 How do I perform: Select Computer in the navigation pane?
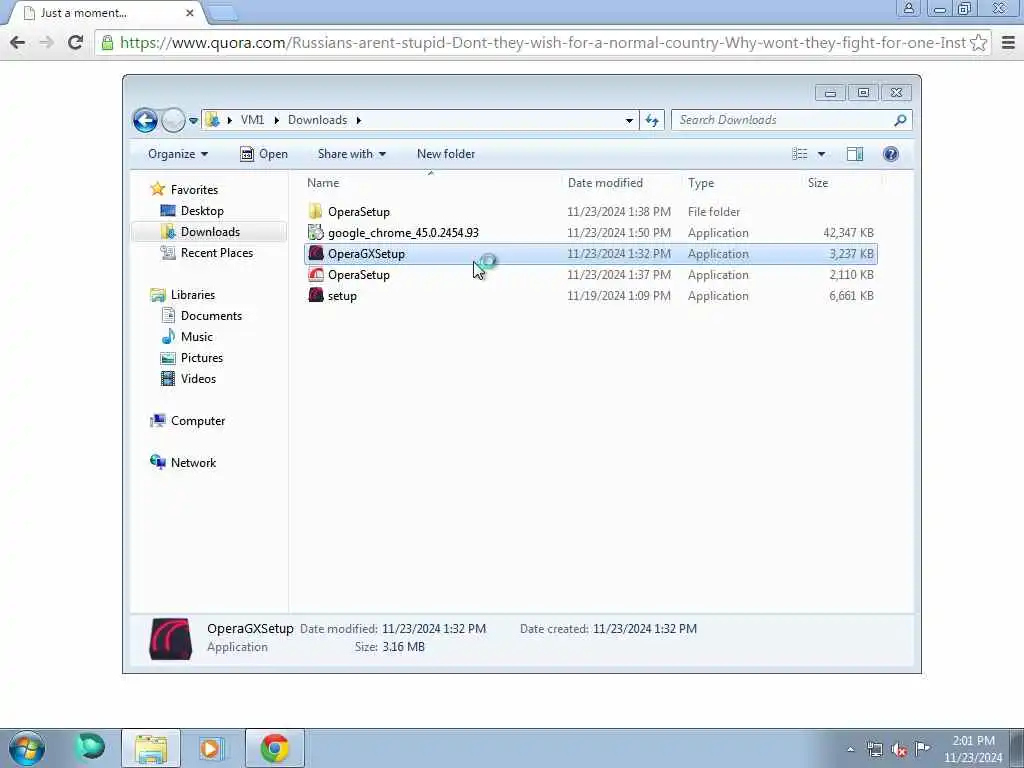pyautogui.click(x=187, y=421)
